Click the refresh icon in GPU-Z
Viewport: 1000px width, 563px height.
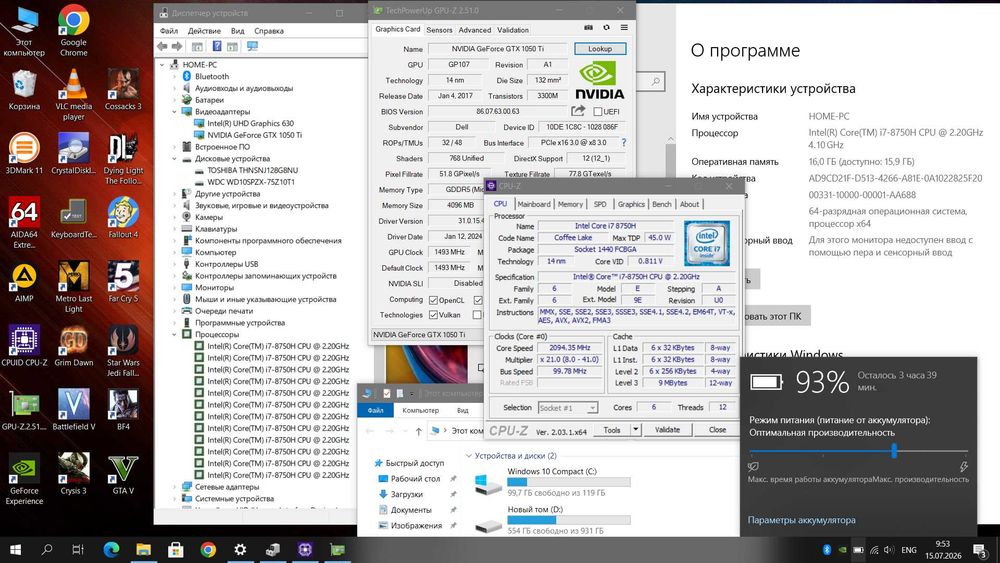[607, 27]
